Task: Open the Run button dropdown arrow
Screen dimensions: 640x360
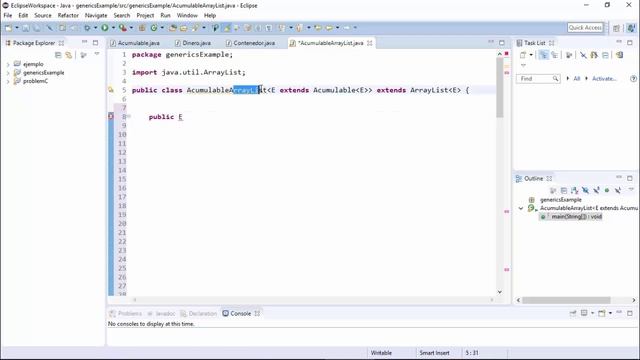Action: 113,28
